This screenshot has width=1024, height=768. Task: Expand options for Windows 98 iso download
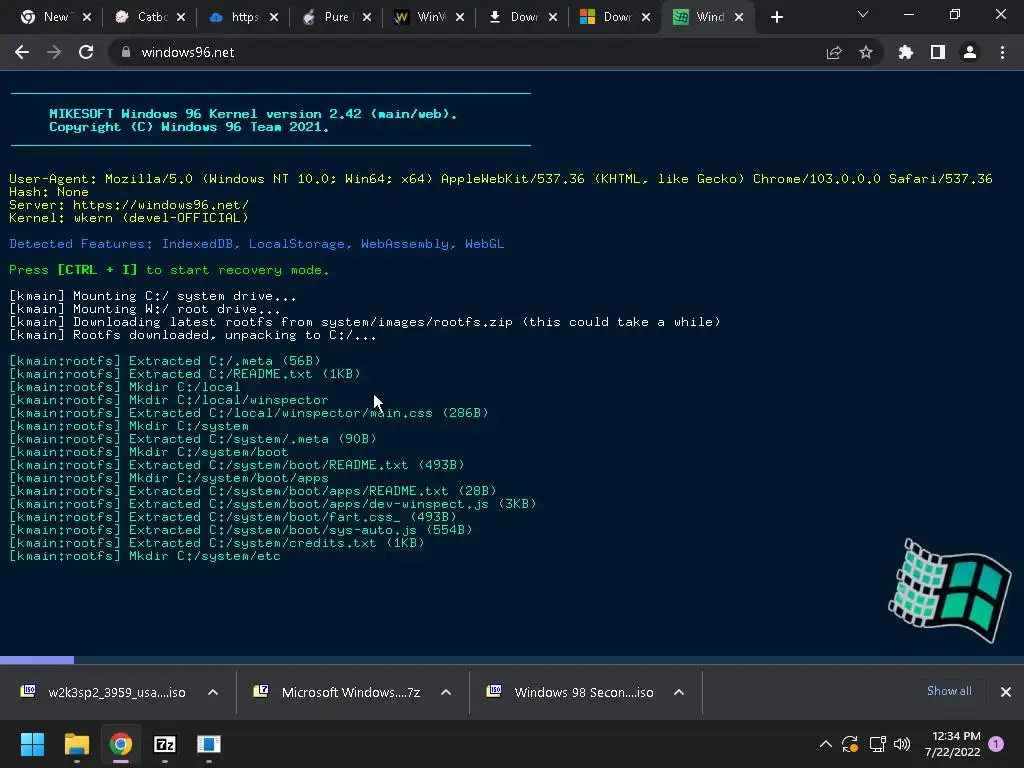pos(679,692)
